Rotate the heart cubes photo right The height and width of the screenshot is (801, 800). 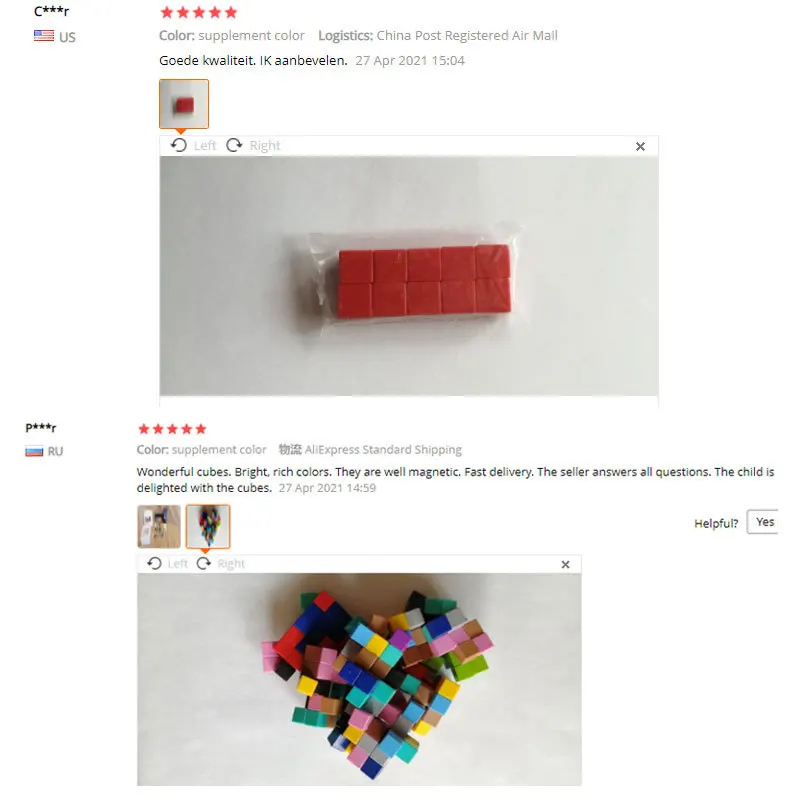coord(221,563)
